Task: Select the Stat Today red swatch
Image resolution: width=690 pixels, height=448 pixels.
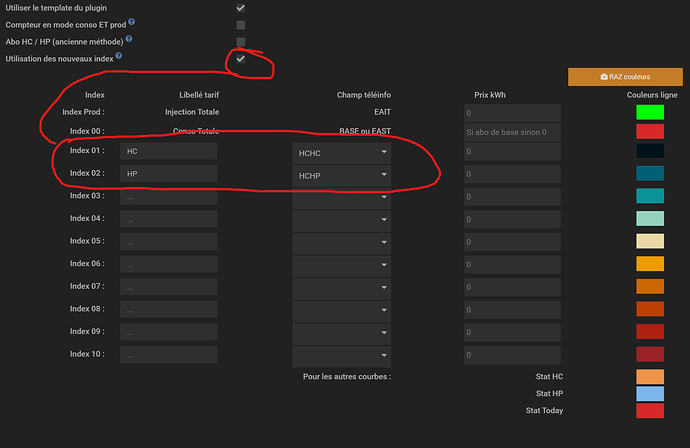Action: point(650,411)
